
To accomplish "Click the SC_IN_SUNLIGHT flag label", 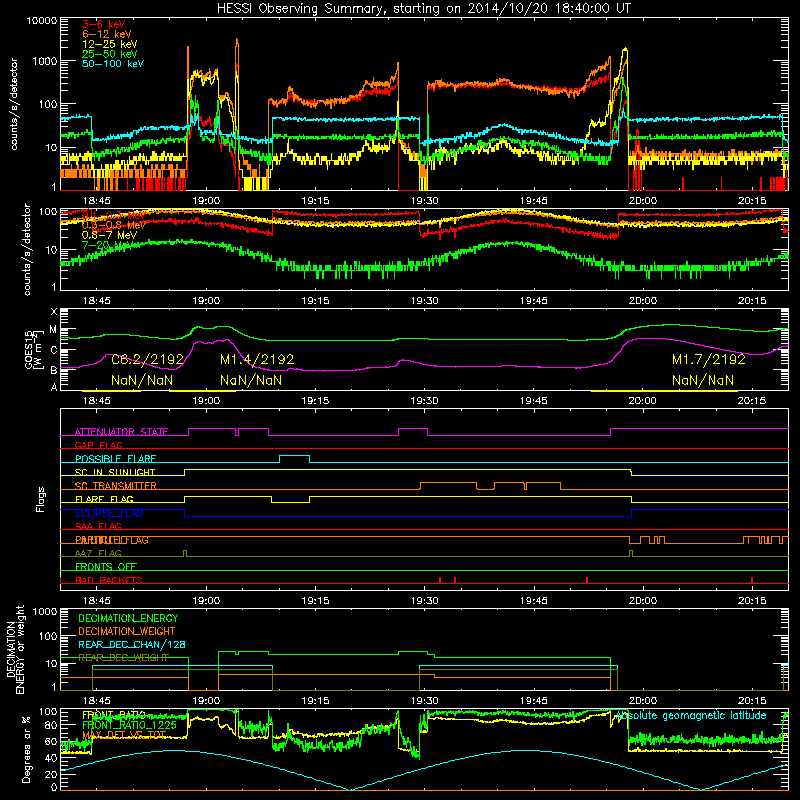I will tap(115, 472).
